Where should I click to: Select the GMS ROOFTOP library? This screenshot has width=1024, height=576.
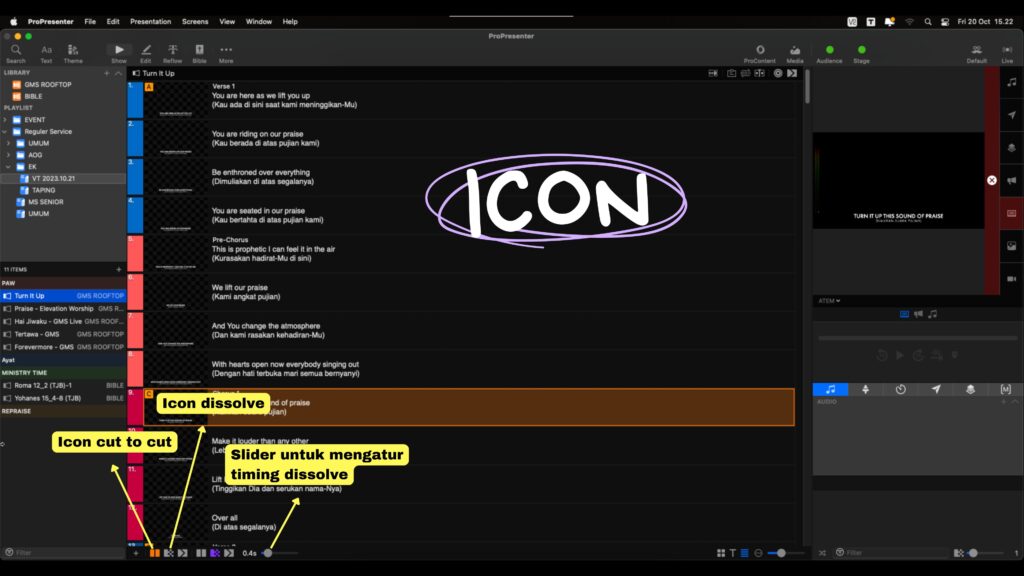click(x=63, y=85)
